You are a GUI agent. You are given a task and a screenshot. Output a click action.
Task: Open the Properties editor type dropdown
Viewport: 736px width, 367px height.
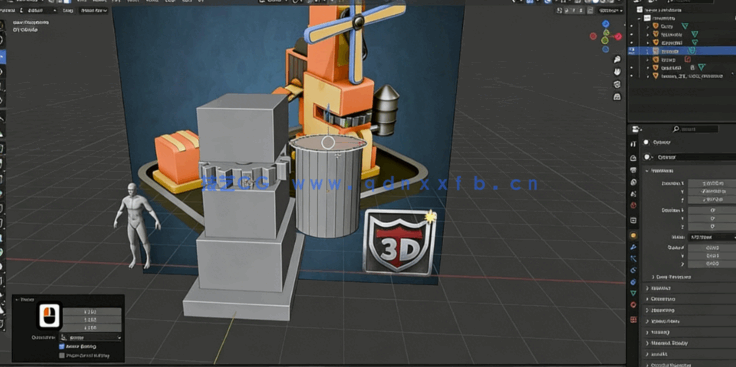tap(636, 129)
